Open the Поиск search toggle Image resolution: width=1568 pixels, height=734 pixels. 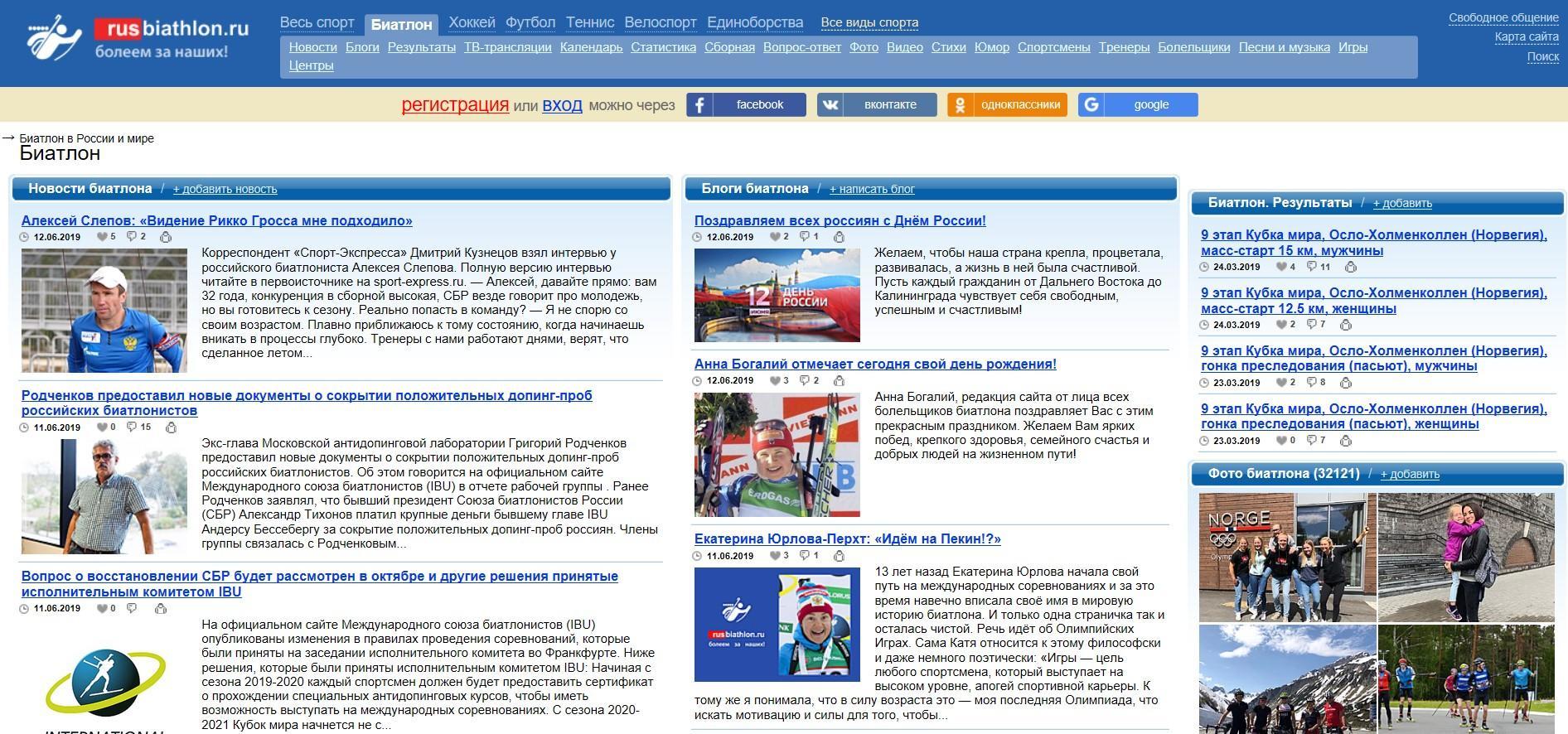coord(1542,56)
